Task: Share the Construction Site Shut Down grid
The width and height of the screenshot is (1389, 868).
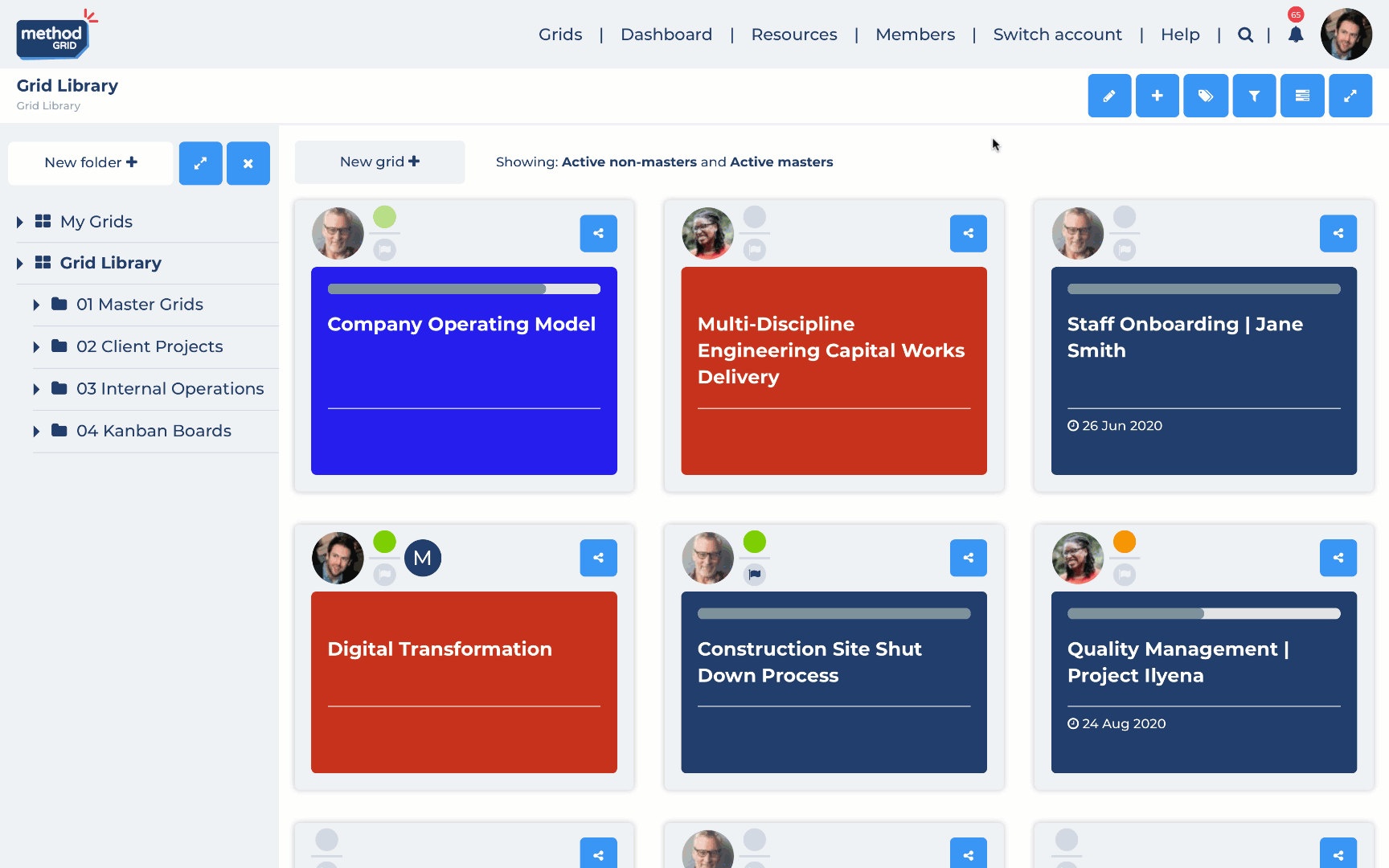Action: pyautogui.click(x=969, y=558)
